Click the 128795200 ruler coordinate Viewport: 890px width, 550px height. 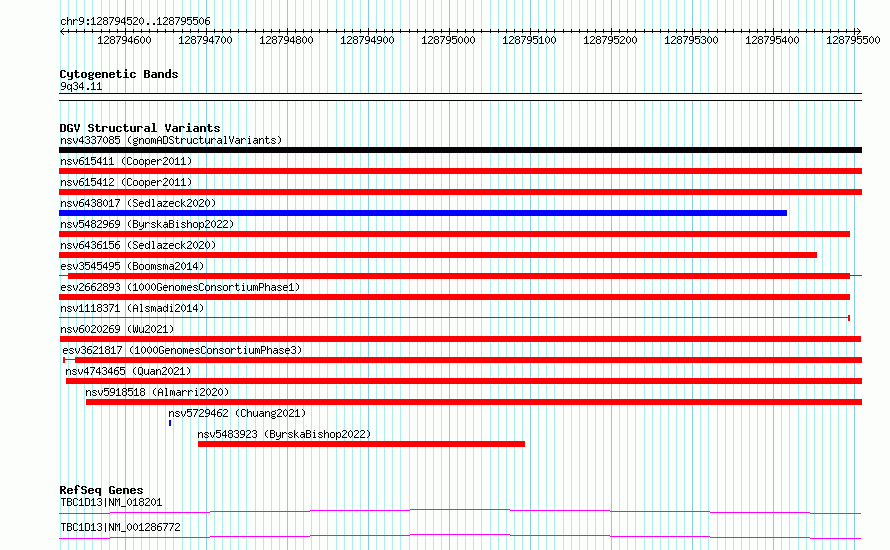pos(610,40)
